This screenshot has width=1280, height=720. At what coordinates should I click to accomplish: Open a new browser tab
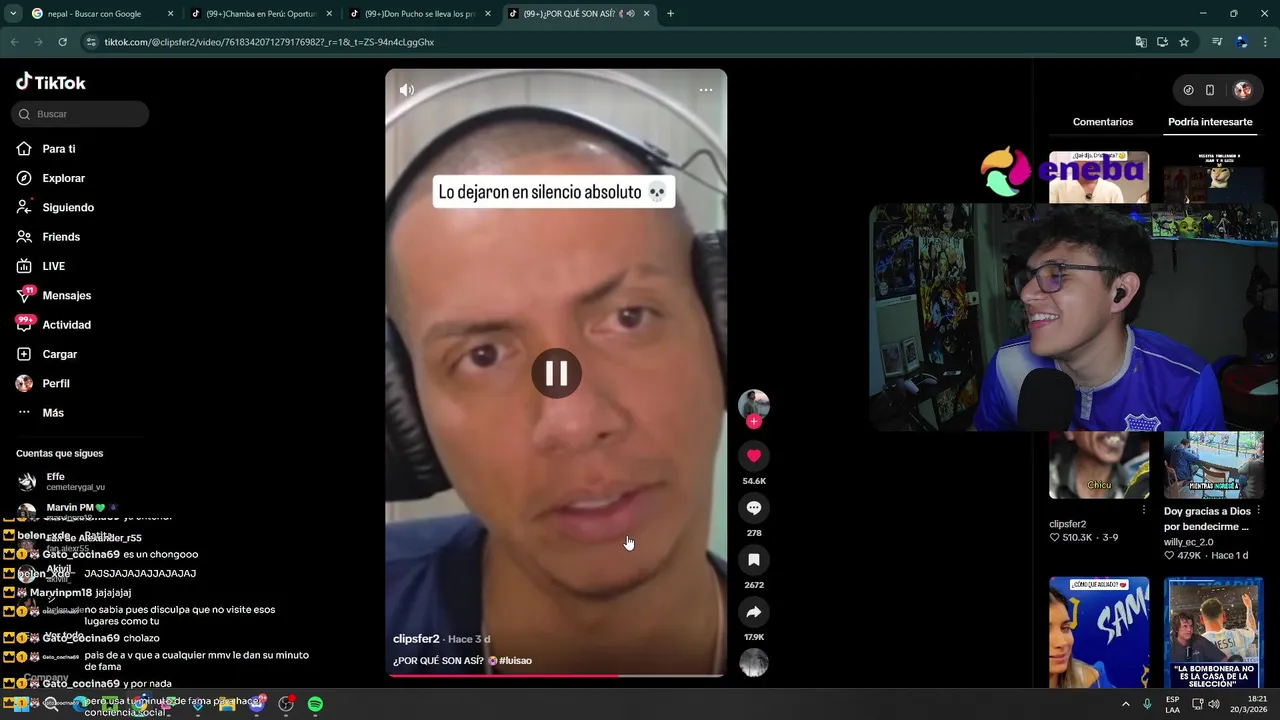coord(670,14)
